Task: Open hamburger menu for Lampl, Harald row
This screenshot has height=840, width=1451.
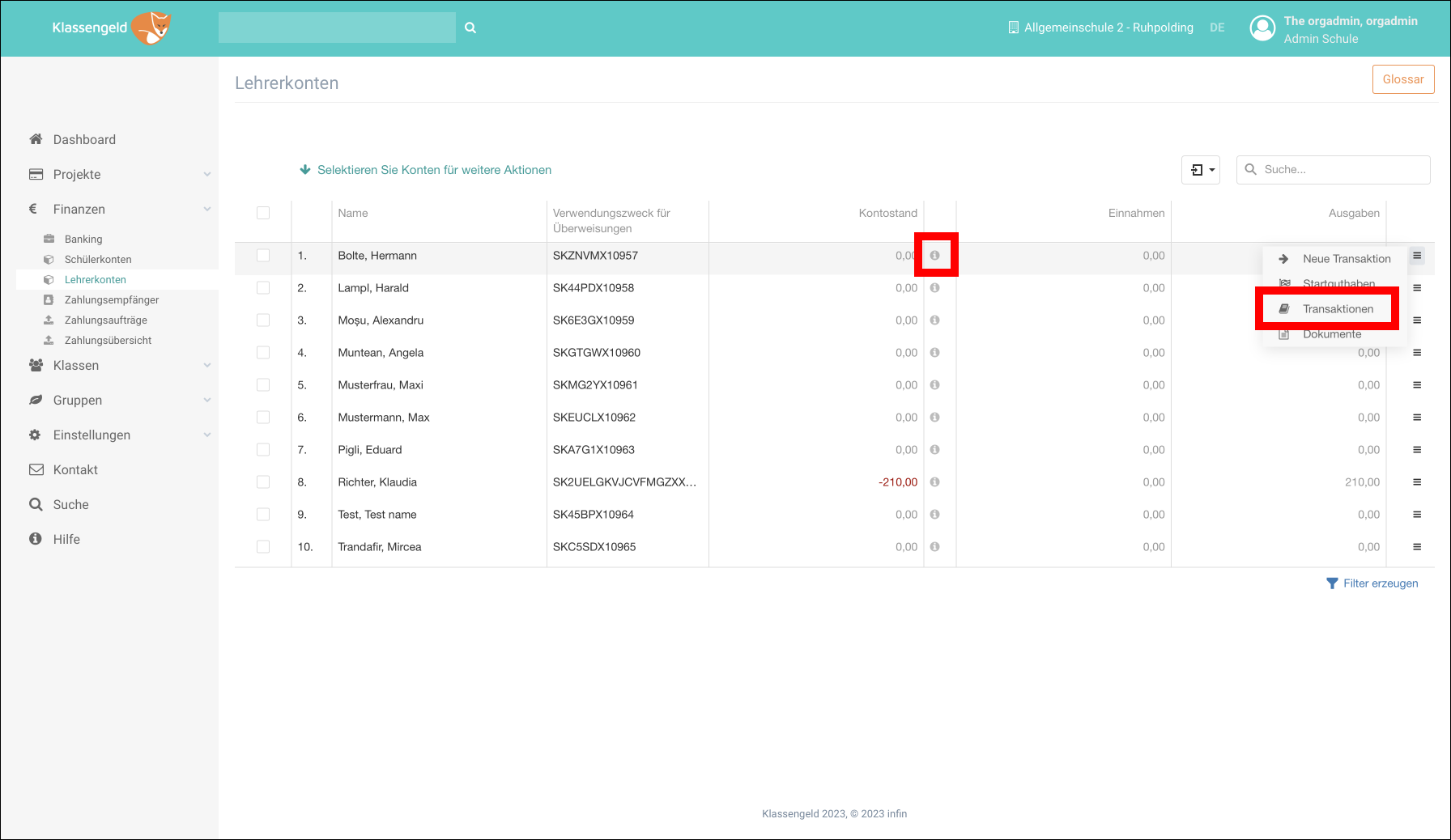Action: pos(1417,288)
